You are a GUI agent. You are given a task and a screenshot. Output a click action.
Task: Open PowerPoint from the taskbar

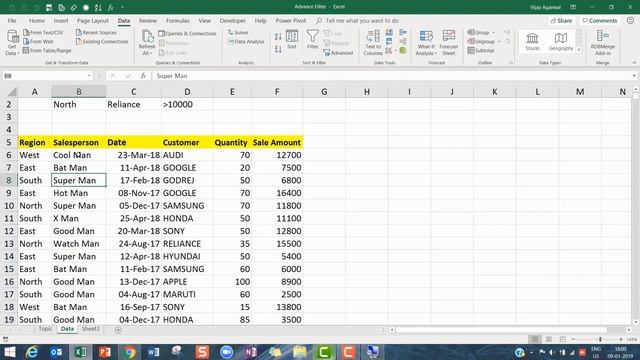(x=104, y=352)
